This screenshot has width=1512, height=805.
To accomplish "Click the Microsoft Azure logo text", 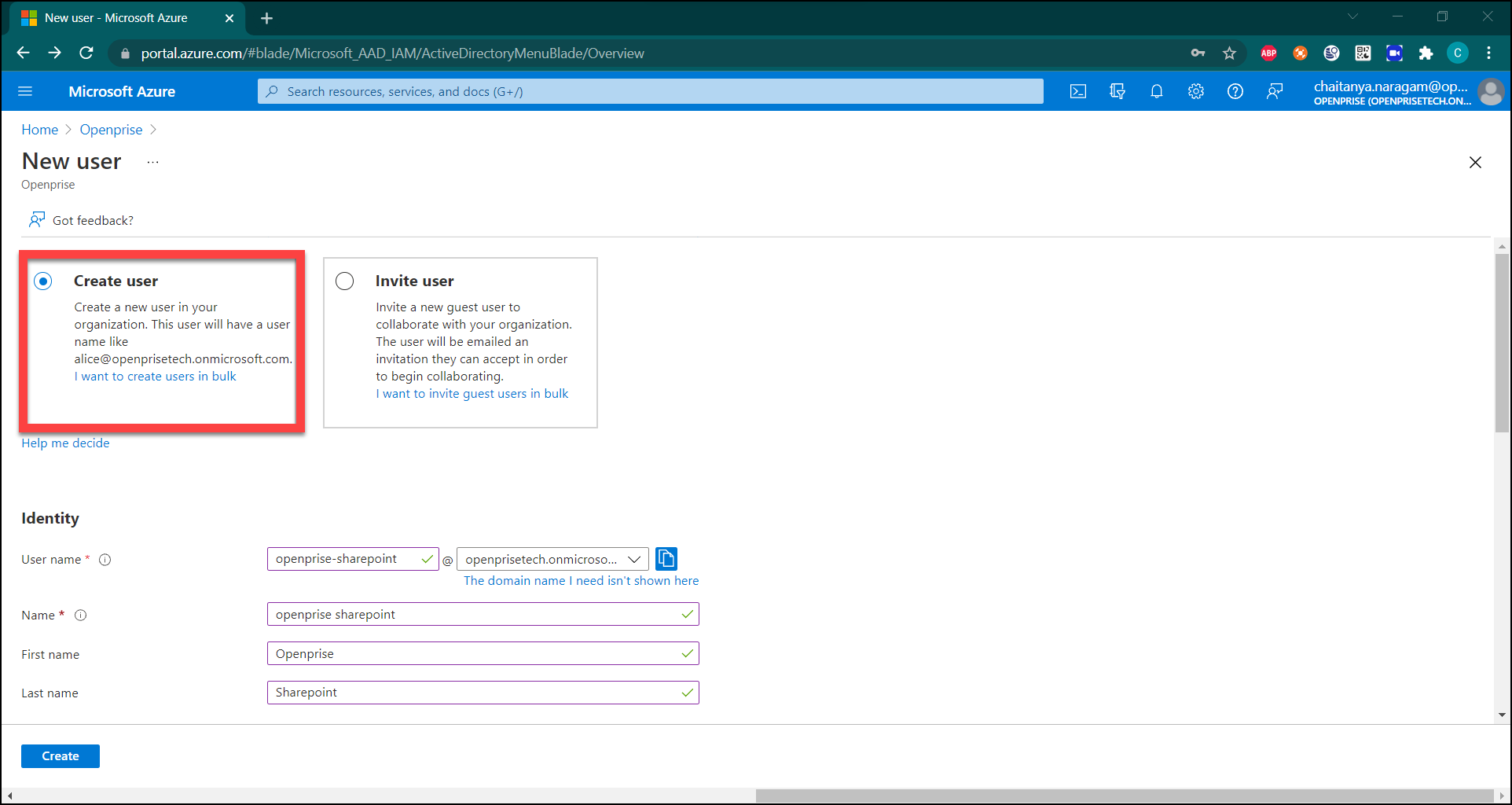I will coord(122,91).
